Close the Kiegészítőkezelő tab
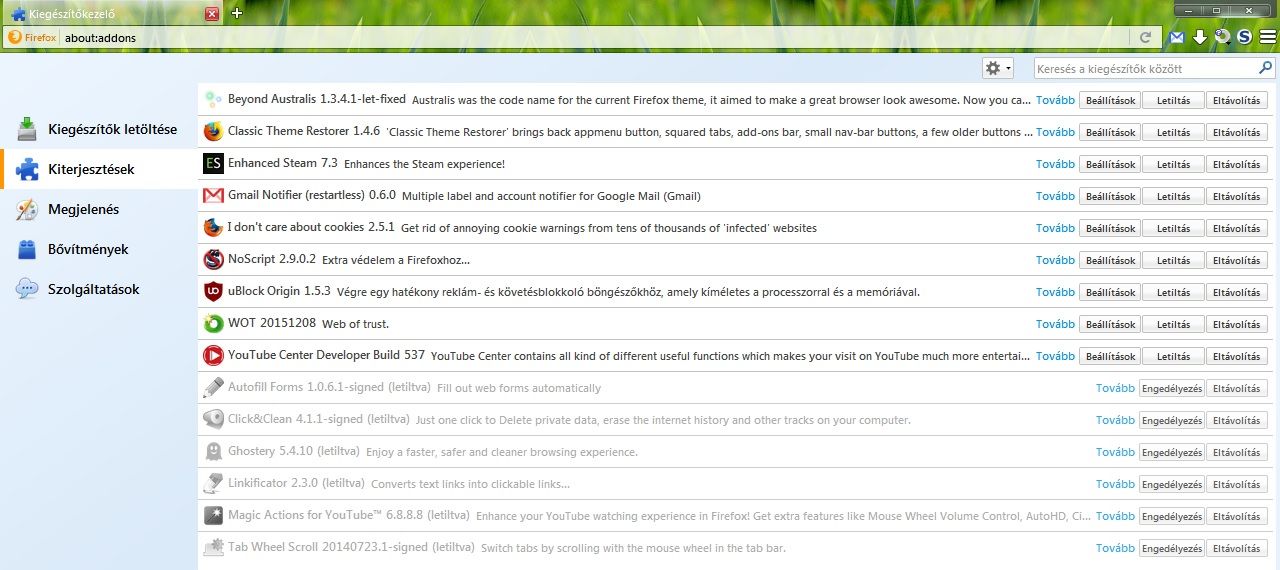 [212, 14]
